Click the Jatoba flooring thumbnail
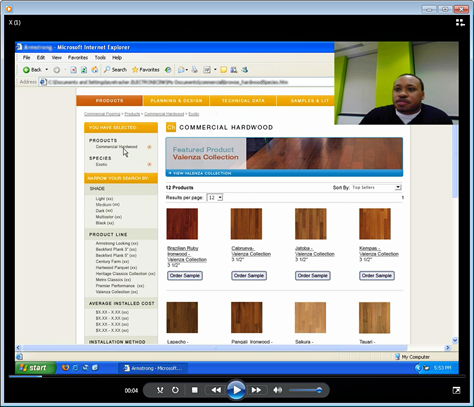Screen dimensions: 474x407 311,224
